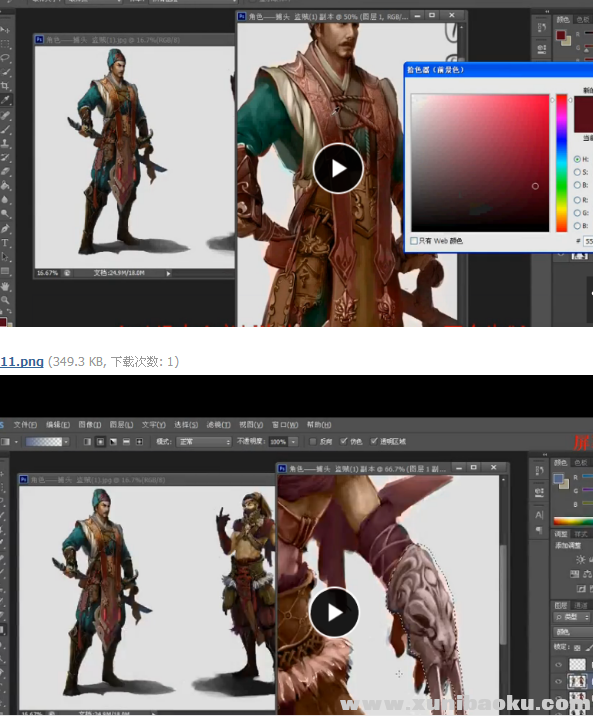Image resolution: width=593 pixels, height=716 pixels.
Task: Select the S radio button in the color picker
Action: pyautogui.click(x=577, y=172)
